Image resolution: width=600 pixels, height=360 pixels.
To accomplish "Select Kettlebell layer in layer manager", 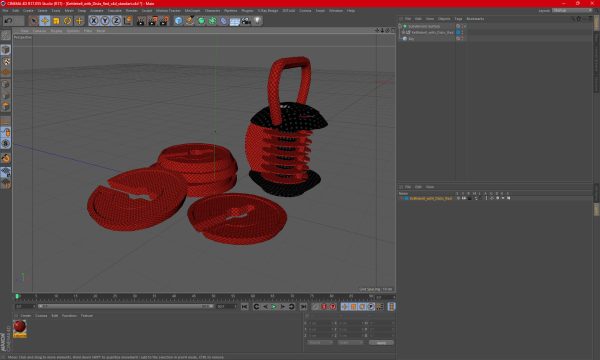I will 431,199.
